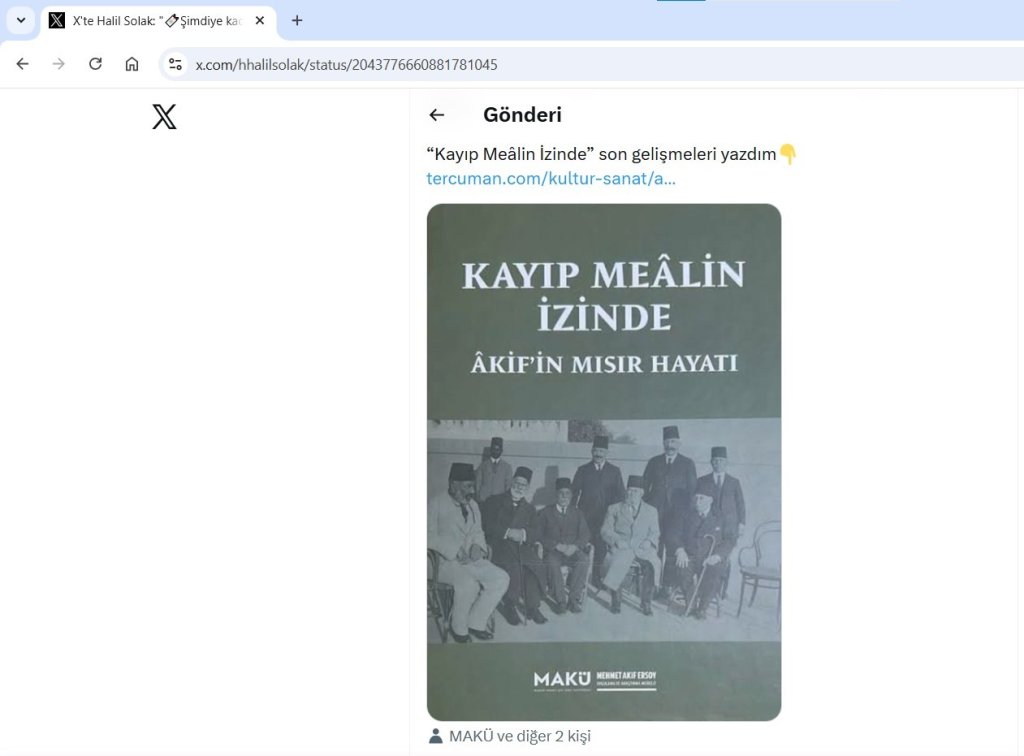
Task: Click the X logo home icon
Action: 165,116
